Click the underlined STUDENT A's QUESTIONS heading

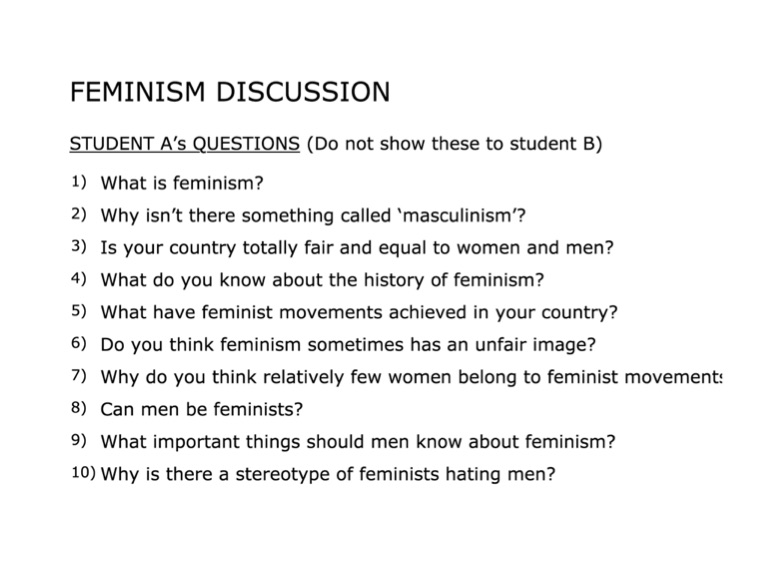[184, 143]
